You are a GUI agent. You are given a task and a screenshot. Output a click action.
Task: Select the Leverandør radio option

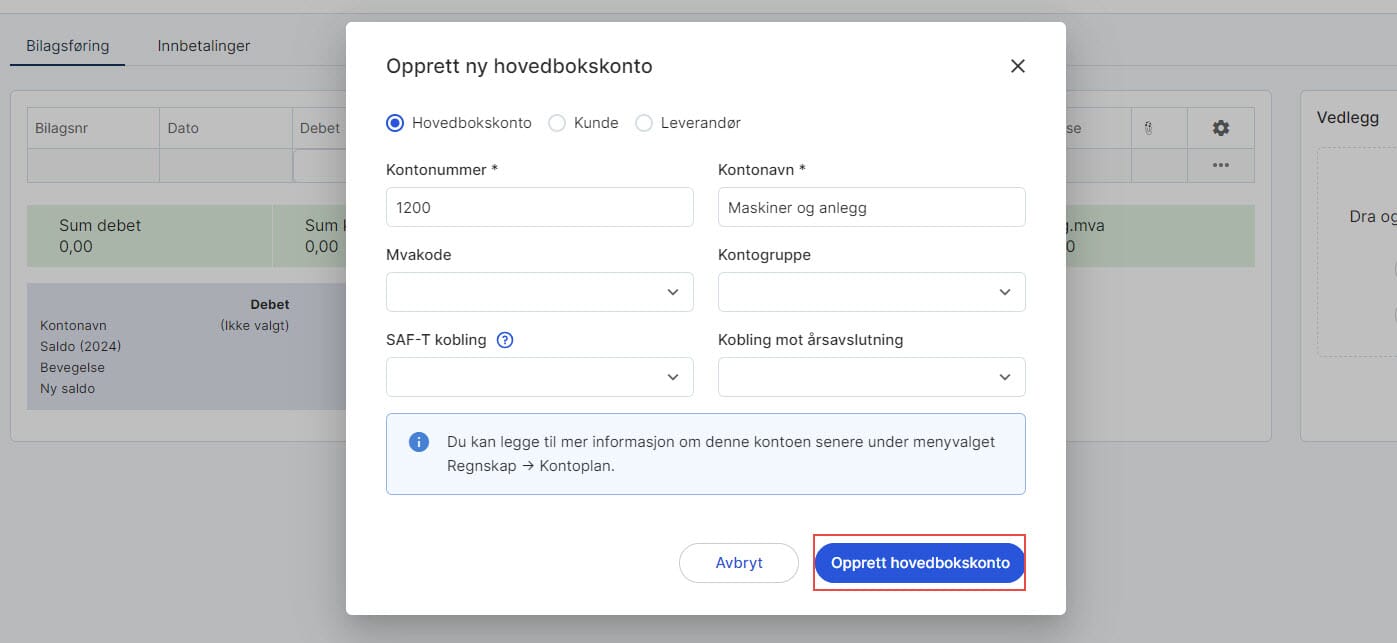(643, 122)
